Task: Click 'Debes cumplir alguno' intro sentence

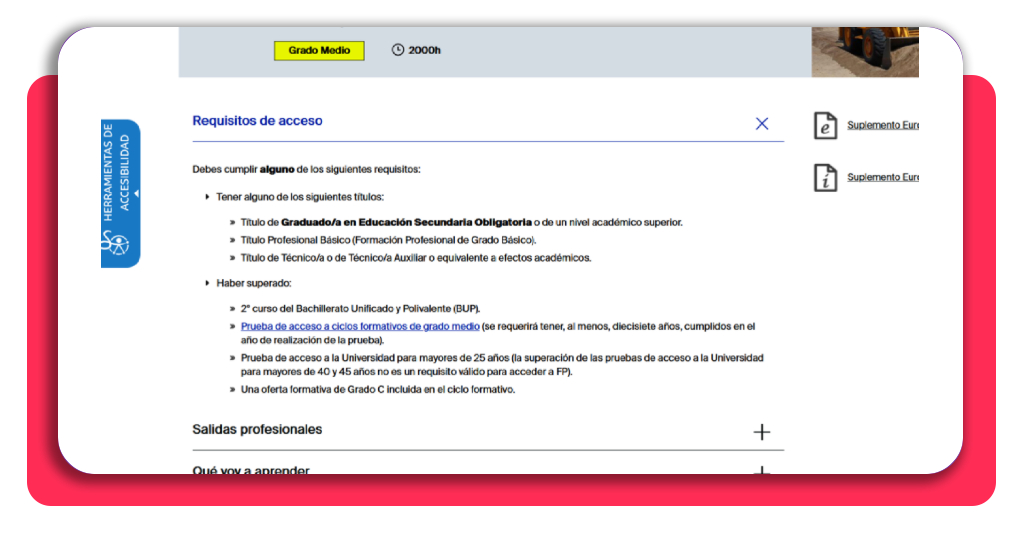Action: point(306,170)
